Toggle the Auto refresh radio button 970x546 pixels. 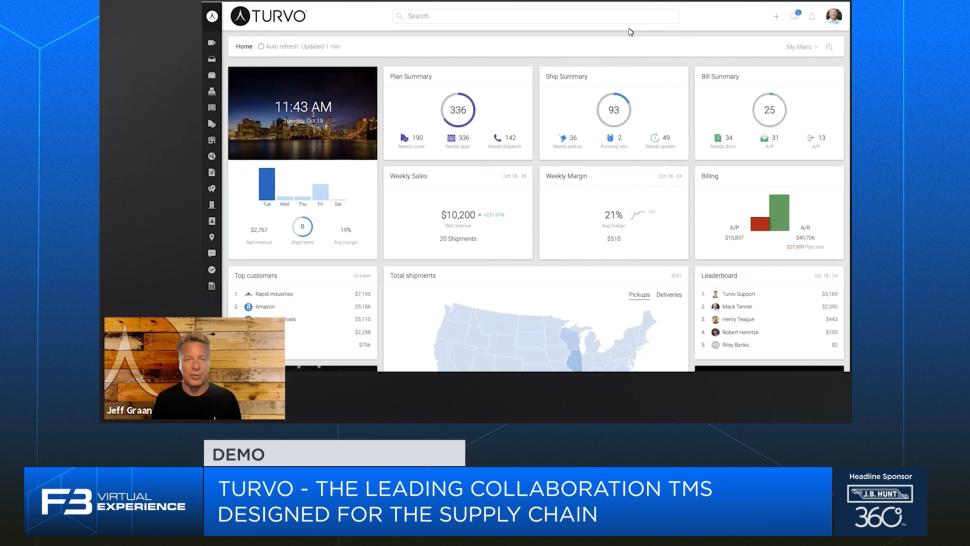pyautogui.click(x=261, y=46)
